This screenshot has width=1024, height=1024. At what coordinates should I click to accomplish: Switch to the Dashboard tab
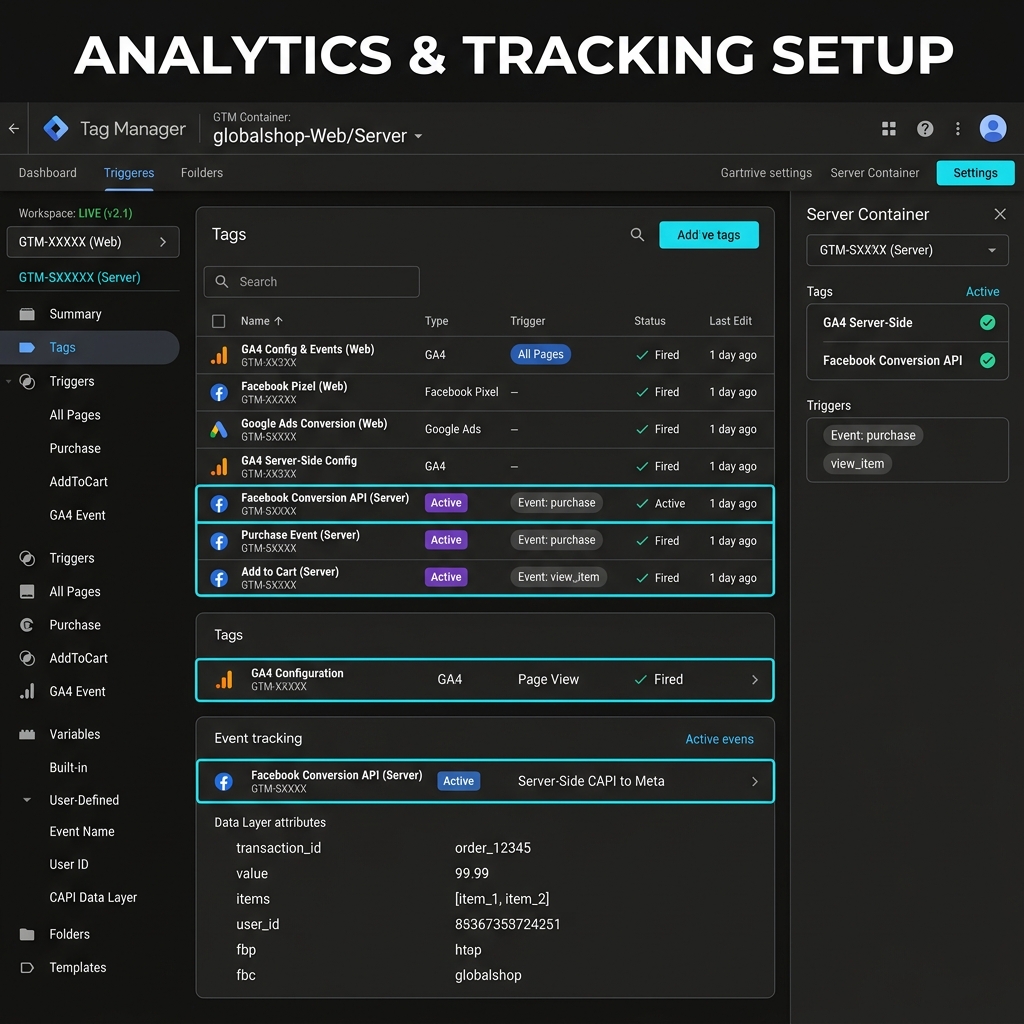pos(48,173)
